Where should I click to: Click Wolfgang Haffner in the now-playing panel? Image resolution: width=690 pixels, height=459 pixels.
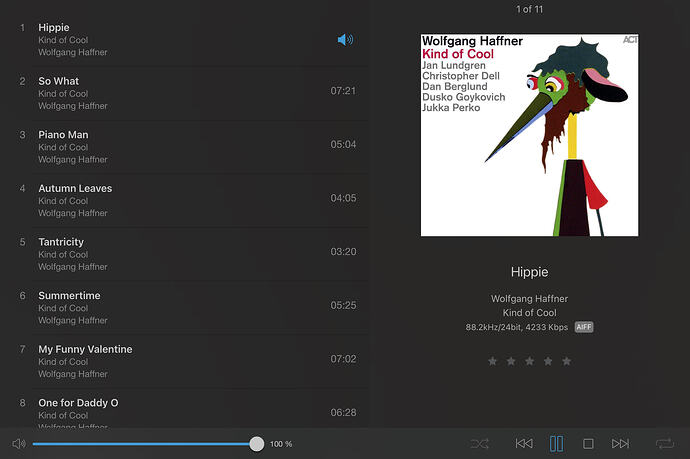coord(529,299)
